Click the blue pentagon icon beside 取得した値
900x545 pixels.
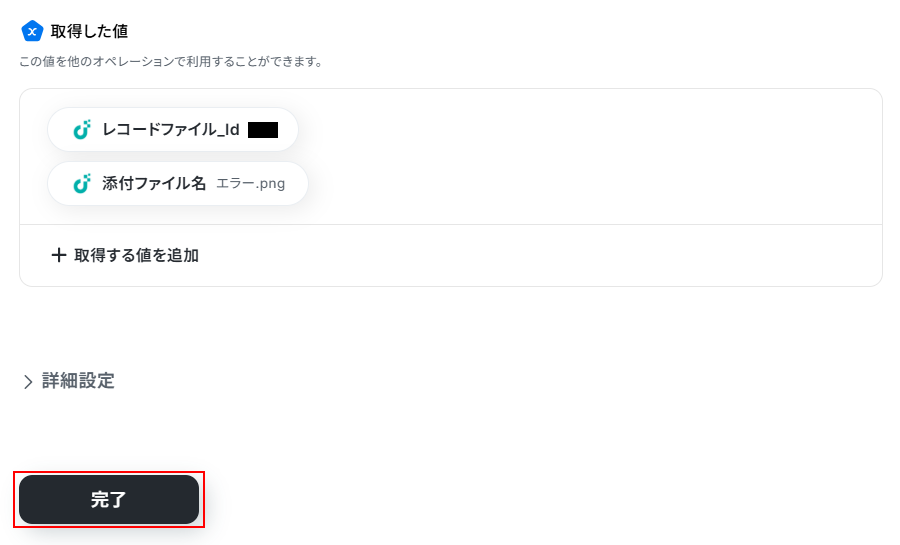(32, 31)
